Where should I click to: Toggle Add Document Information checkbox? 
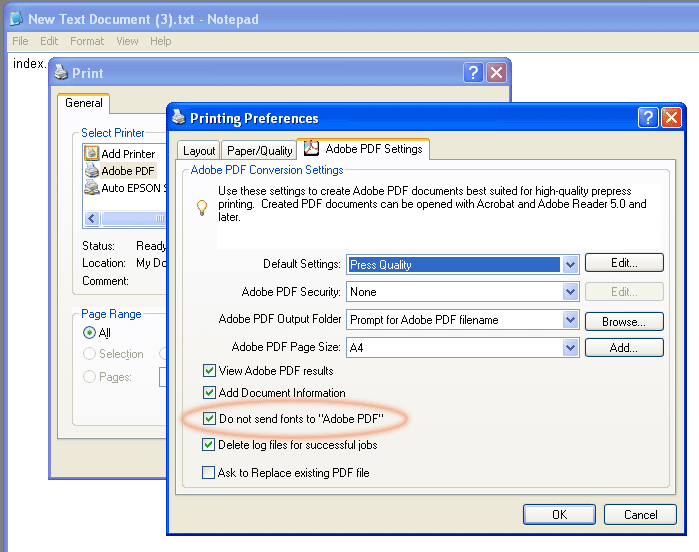coord(209,392)
